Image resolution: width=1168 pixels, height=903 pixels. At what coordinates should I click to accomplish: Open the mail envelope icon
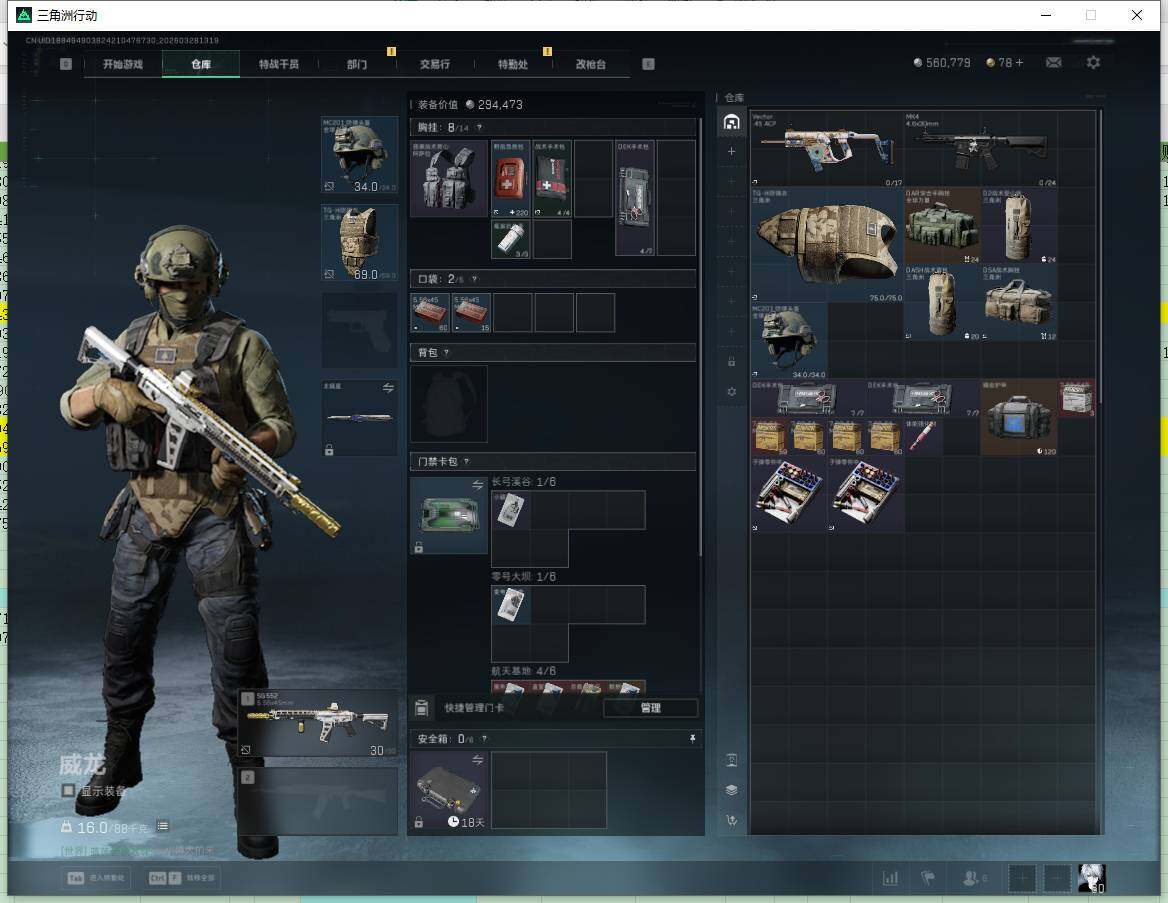(1053, 63)
